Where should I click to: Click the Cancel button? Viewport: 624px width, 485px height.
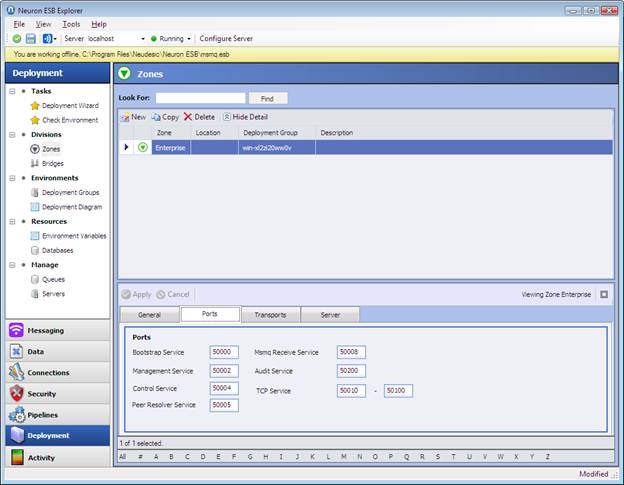(173, 294)
